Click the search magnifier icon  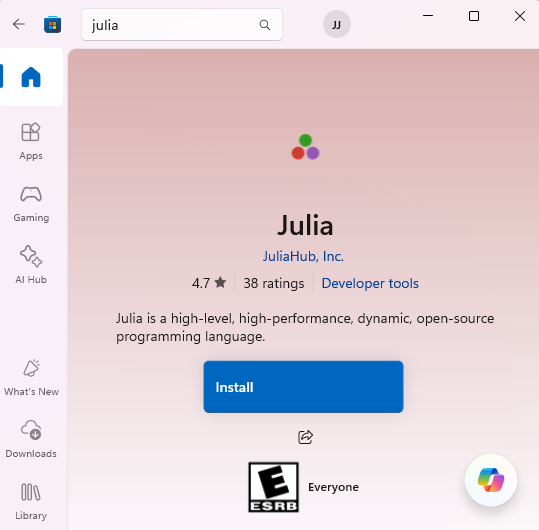pyautogui.click(x=265, y=25)
